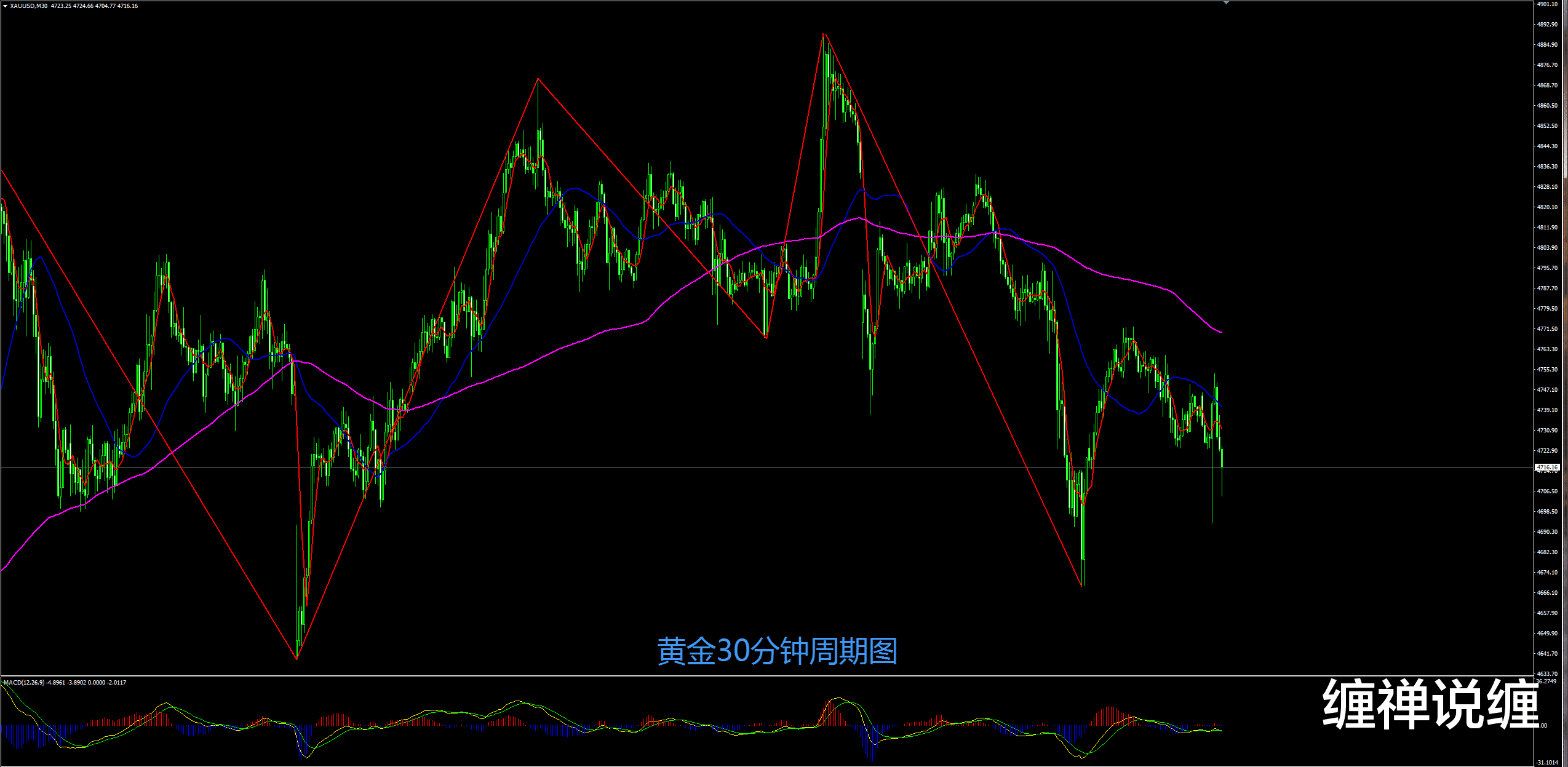Click the lowest red zigzag trough vertex
Image resolution: width=1568 pixels, height=767 pixels.
click(x=297, y=659)
